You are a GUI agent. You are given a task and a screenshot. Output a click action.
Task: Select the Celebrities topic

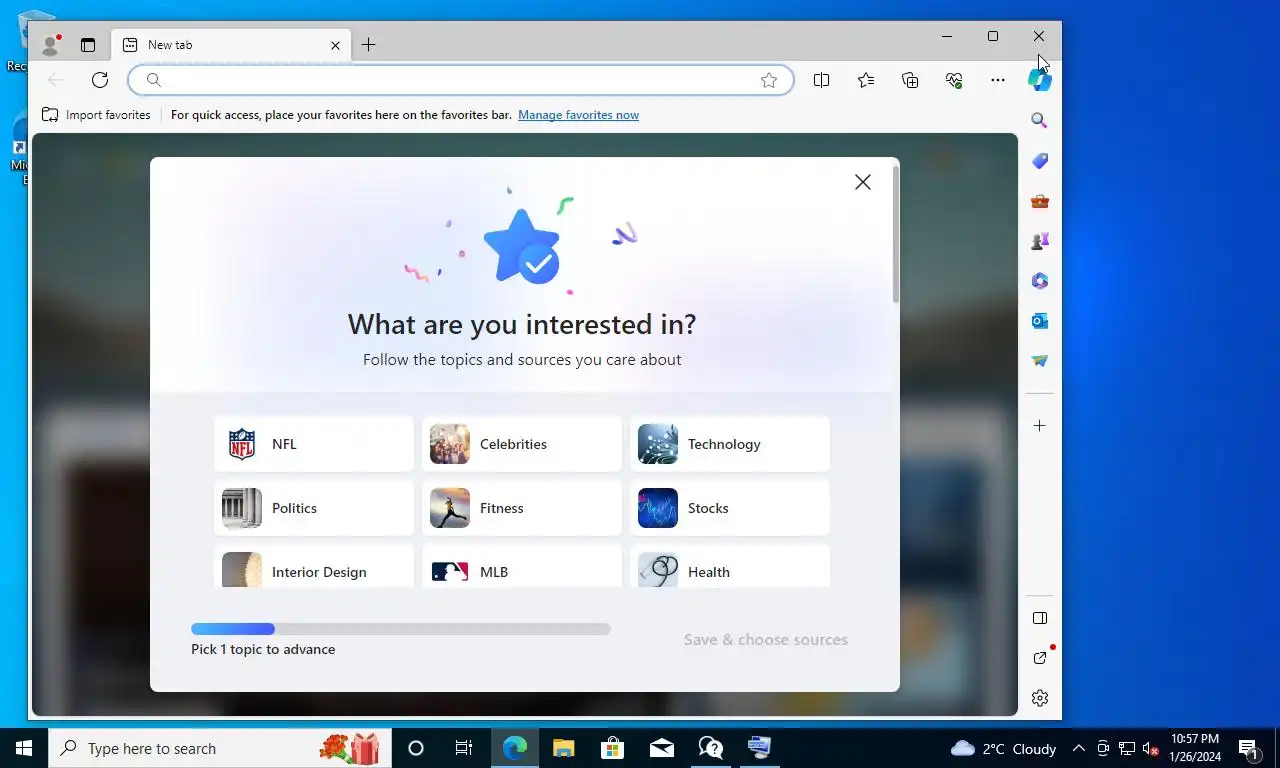pyautogui.click(x=522, y=444)
